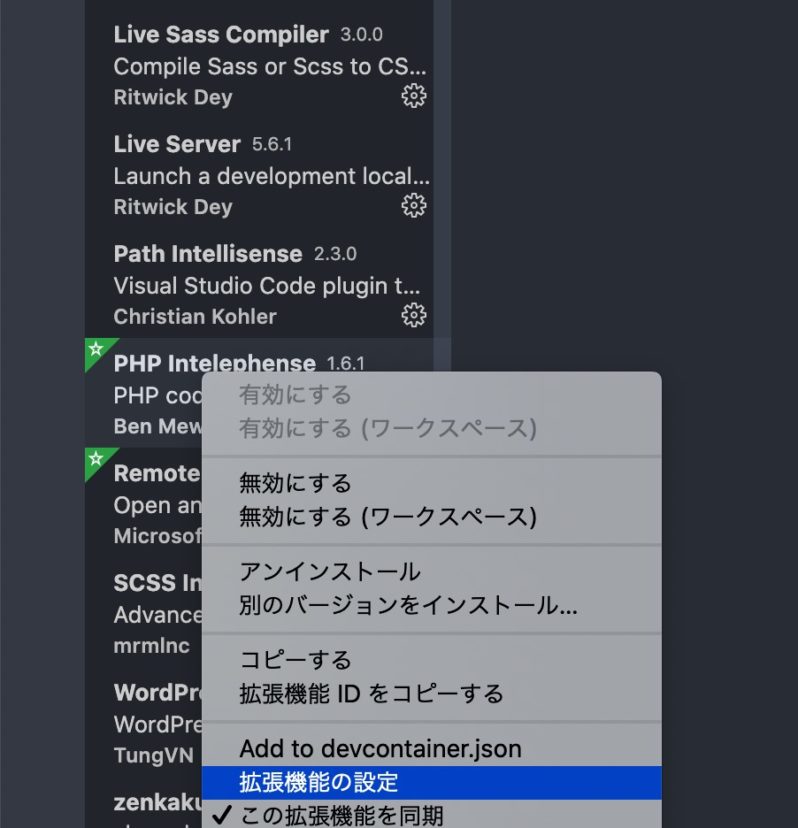Toggle この拡張機能を同期 checkmark option
This screenshot has width=798, height=828.
(340, 815)
